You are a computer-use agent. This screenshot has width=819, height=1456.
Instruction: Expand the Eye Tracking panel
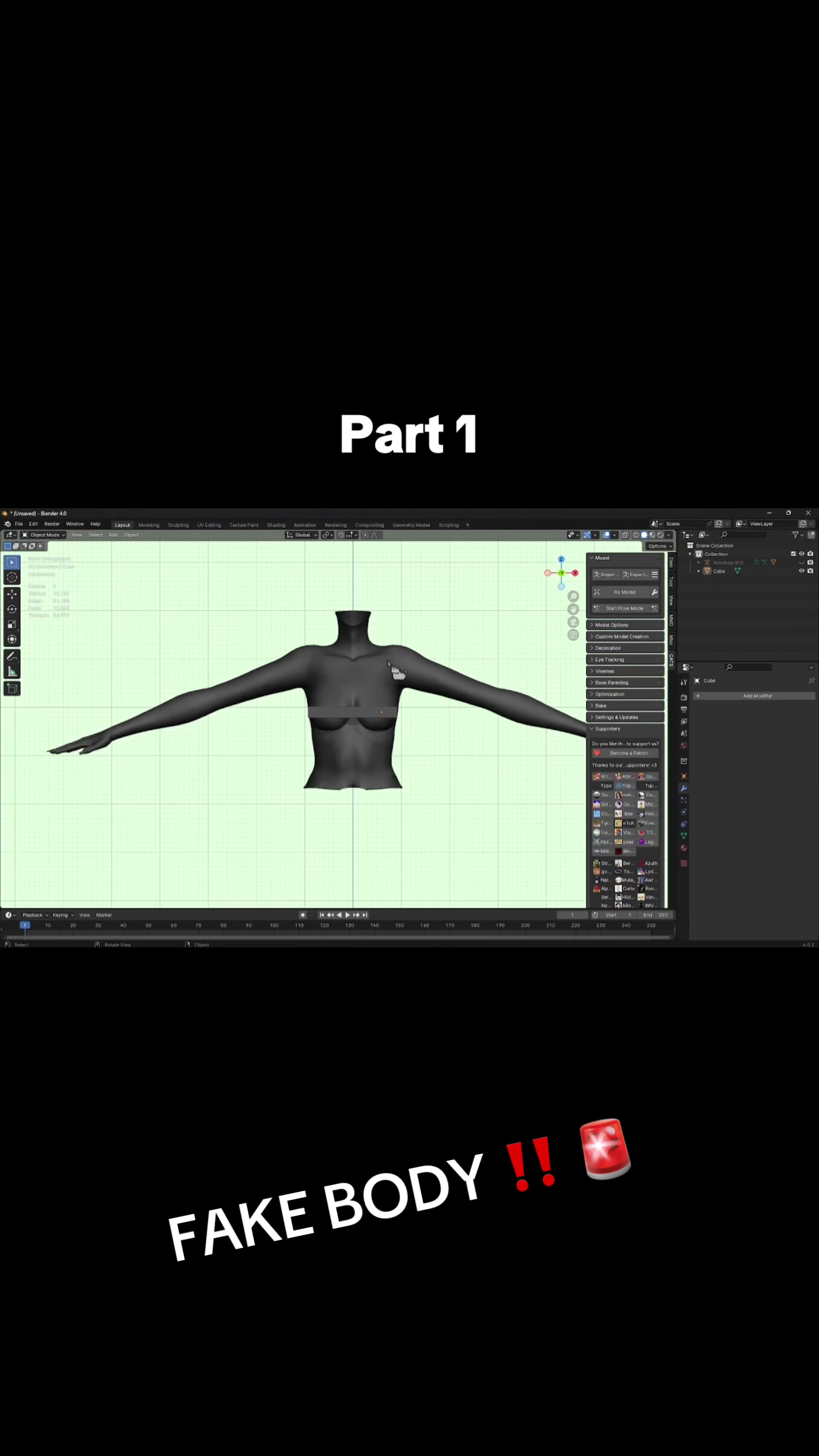(x=625, y=660)
